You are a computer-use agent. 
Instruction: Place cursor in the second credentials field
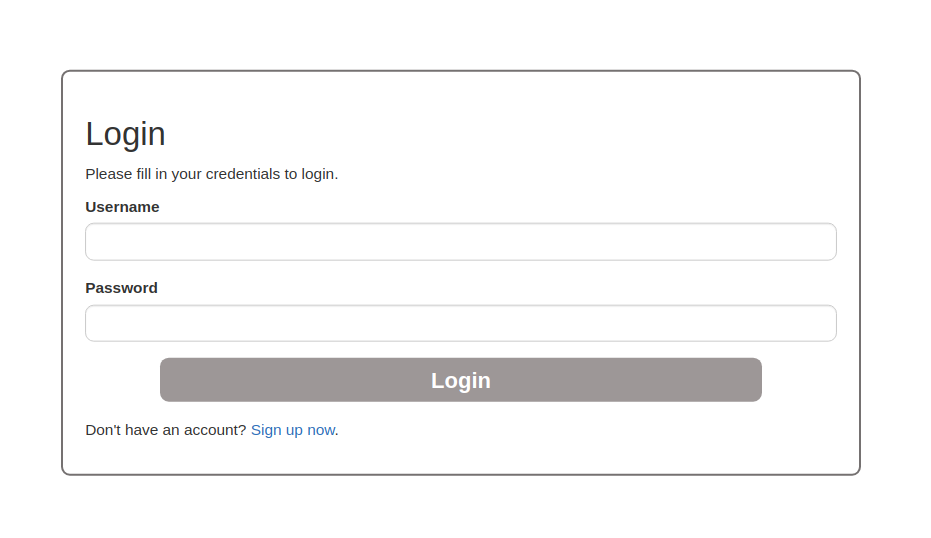click(461, 323)
